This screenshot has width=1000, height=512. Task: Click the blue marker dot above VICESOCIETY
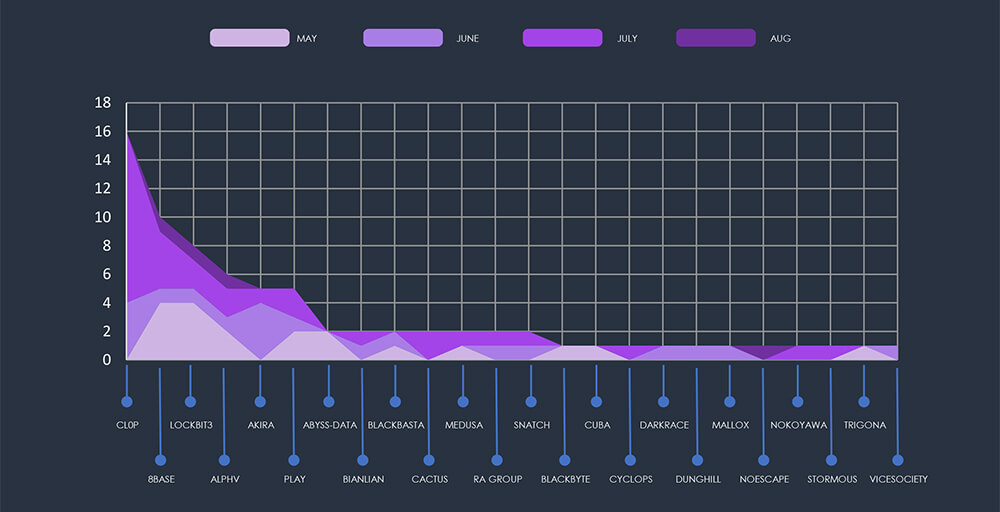(x=898, y=460)
